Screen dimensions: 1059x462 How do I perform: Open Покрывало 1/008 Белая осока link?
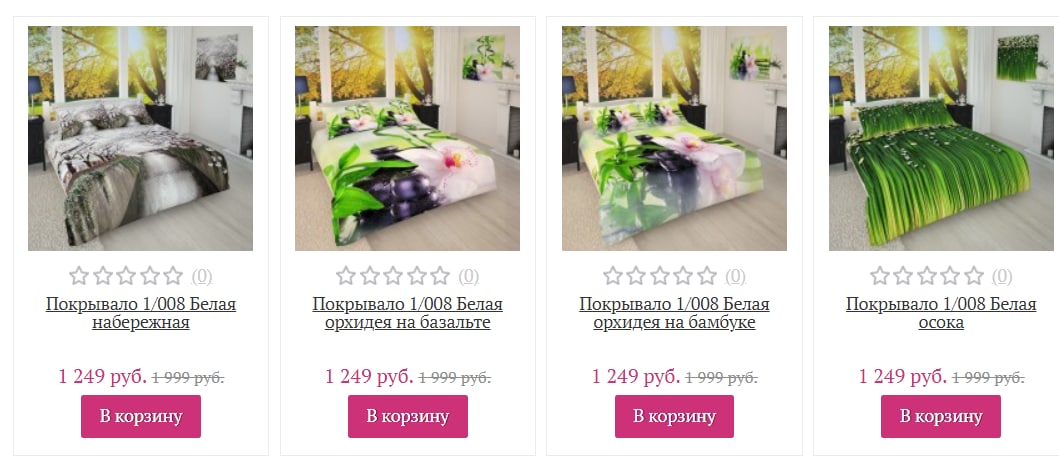coord(941,313)
